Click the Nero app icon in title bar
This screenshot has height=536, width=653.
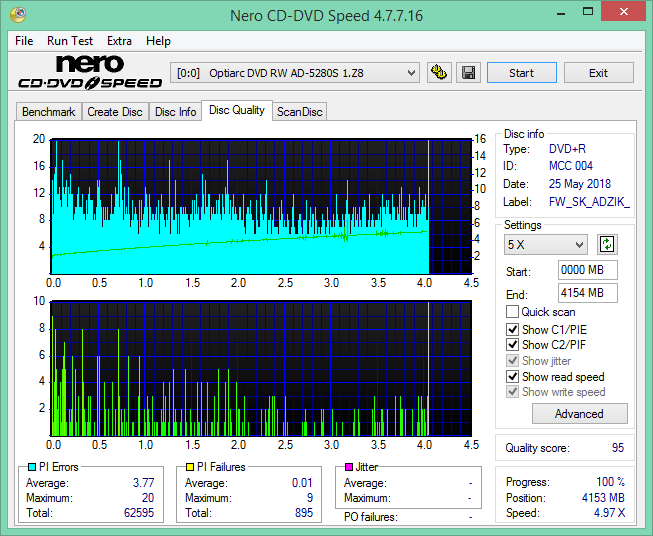point(18,14)
